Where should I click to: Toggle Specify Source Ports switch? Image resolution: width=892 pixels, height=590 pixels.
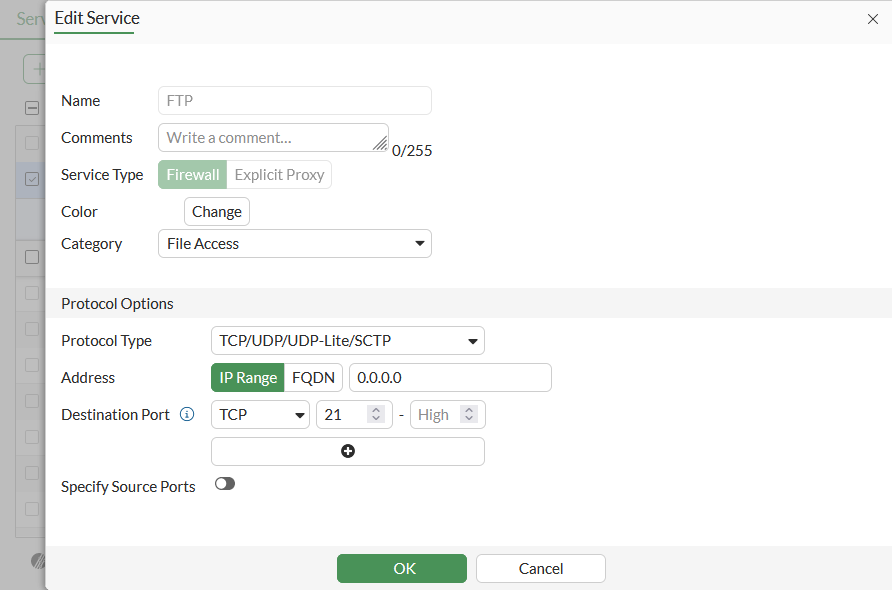coord(225,484)
